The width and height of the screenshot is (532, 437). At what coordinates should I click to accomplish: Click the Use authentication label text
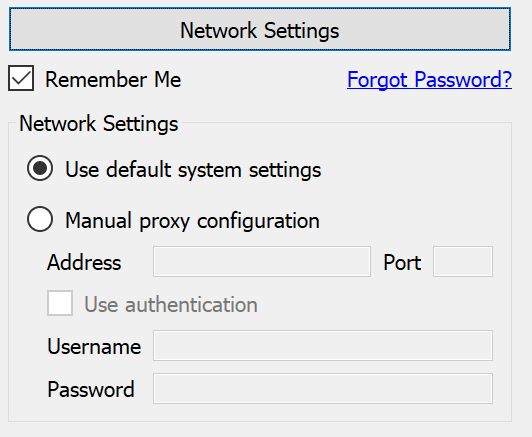point(171,304)
